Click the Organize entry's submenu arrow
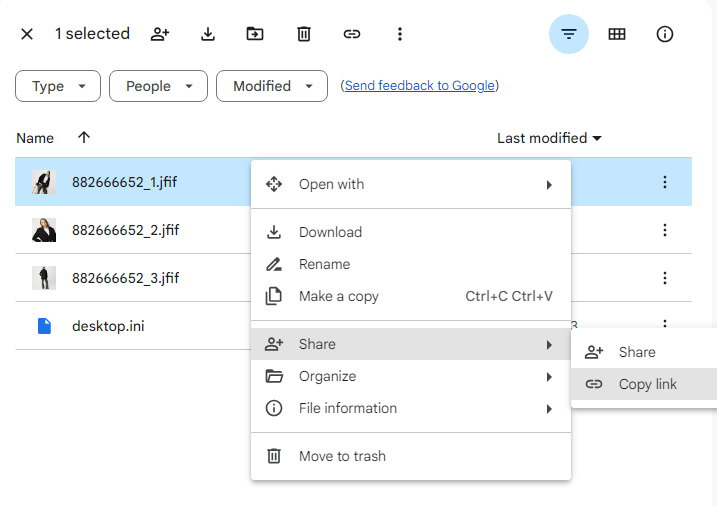 (549, 377)
